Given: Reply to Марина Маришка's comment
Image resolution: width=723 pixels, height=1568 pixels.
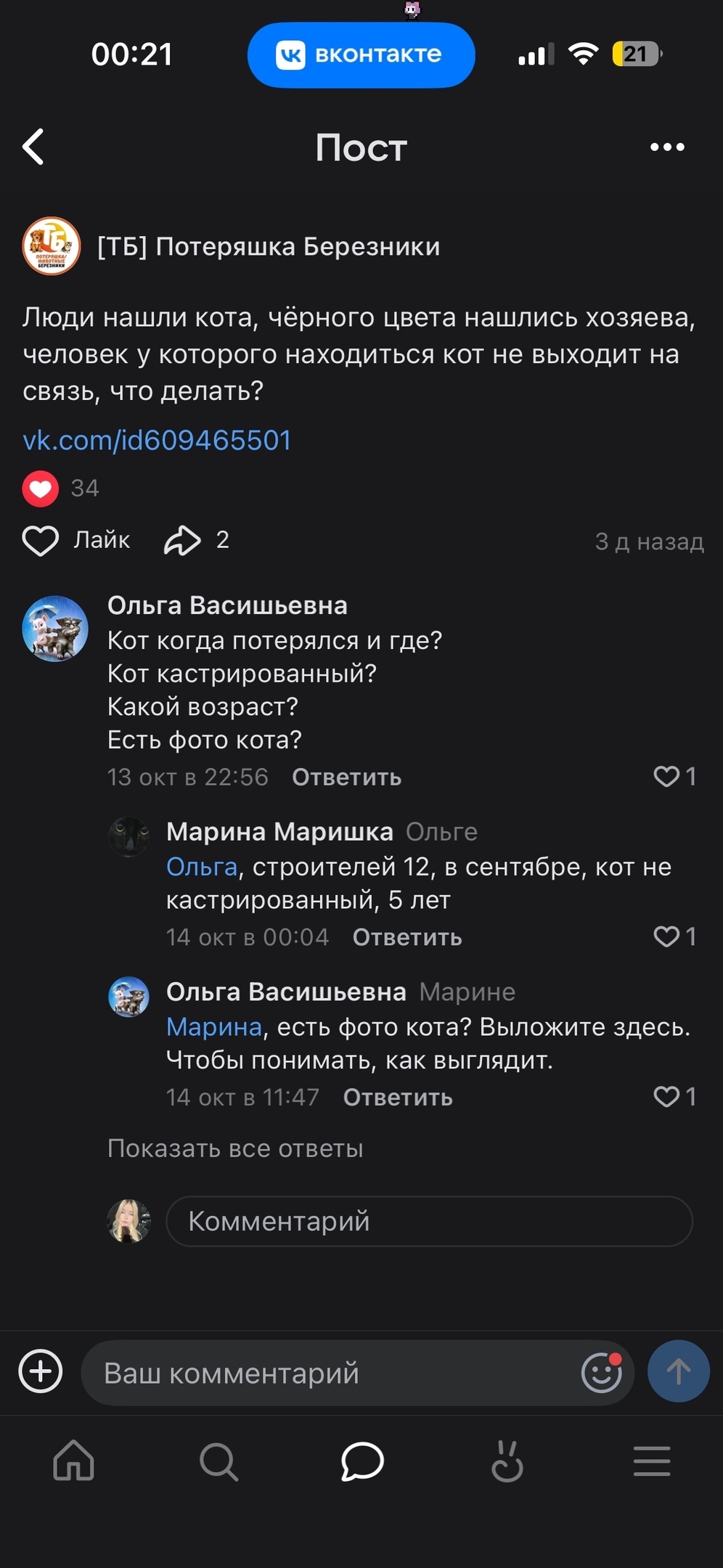Looking at the screenshot, I should (x=407, y=938).
